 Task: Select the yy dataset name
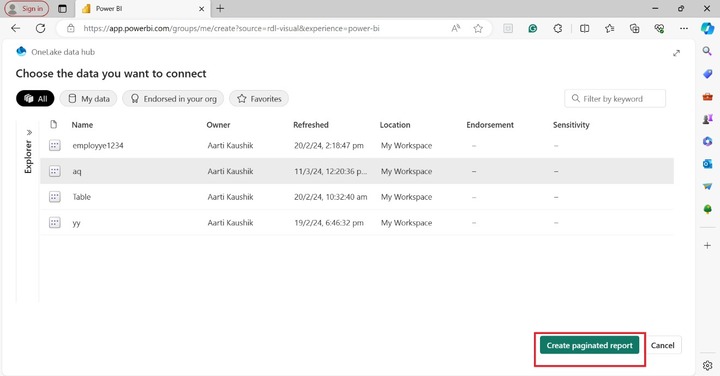point(76,223)
